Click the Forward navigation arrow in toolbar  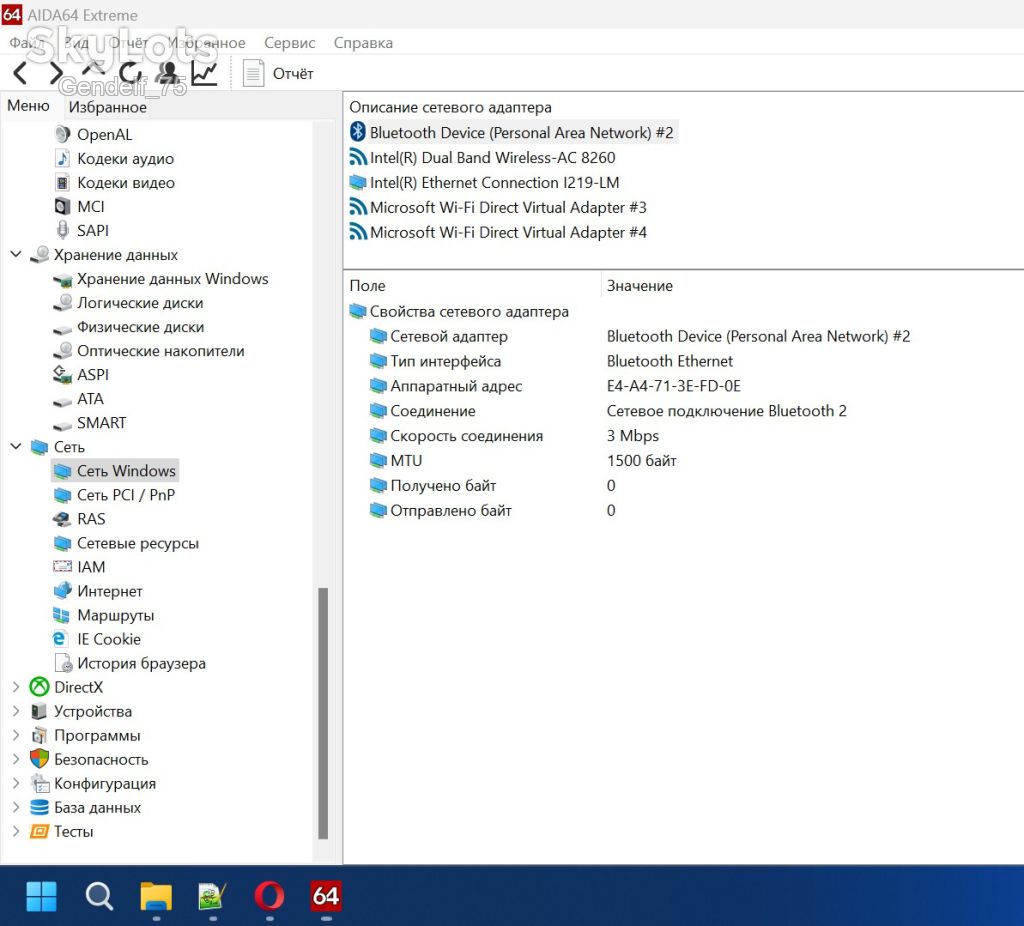pyautogui.click(x=56, y=73)
